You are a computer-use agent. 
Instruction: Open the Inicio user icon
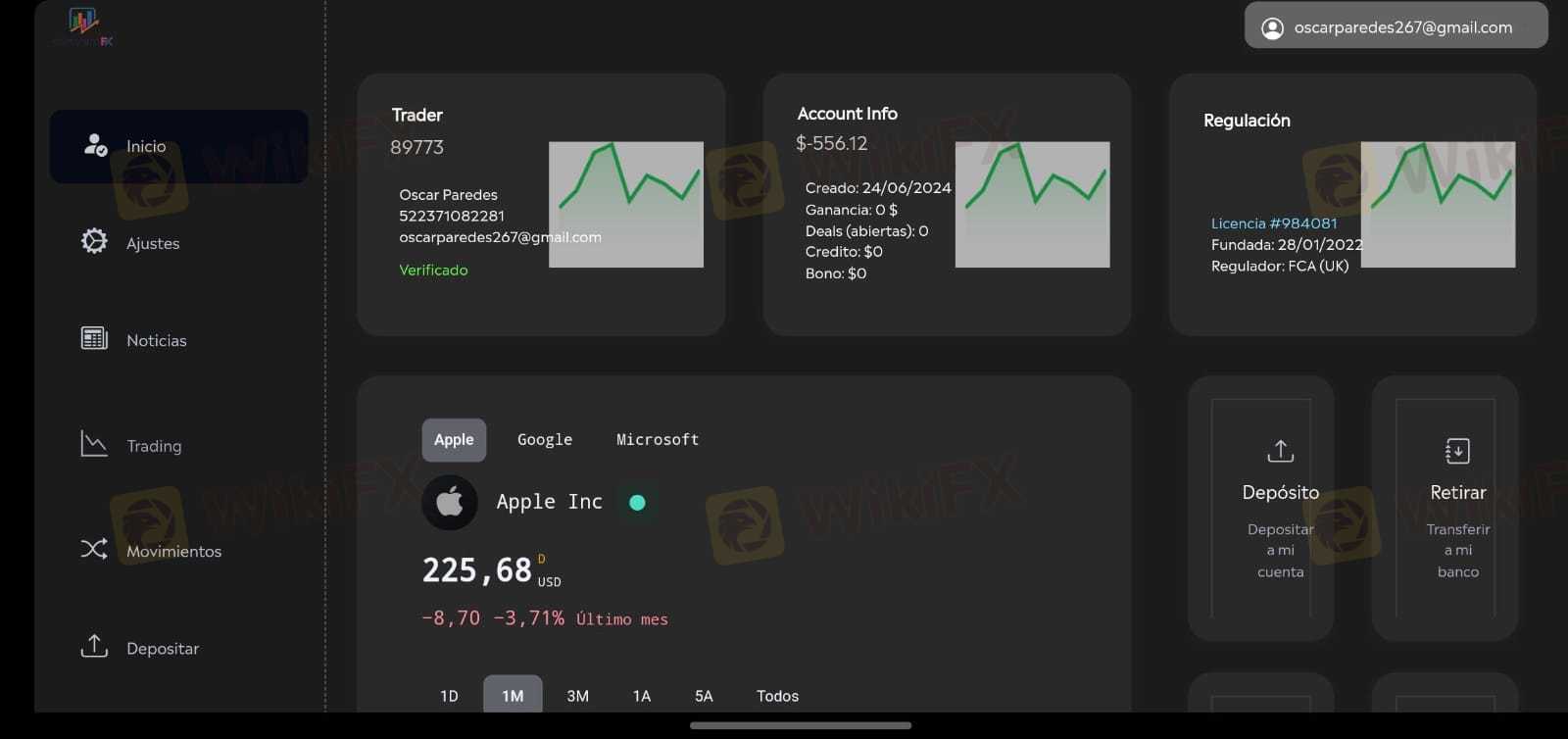pos(95,145)
